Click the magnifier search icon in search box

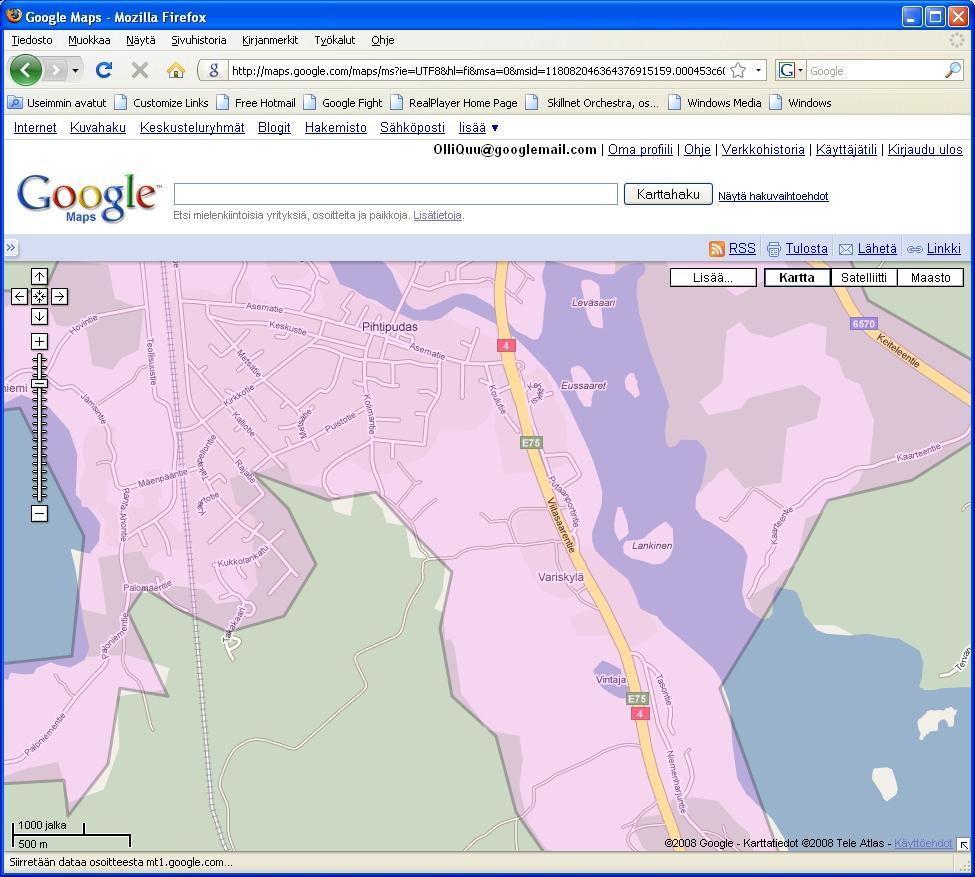point(953,70)
